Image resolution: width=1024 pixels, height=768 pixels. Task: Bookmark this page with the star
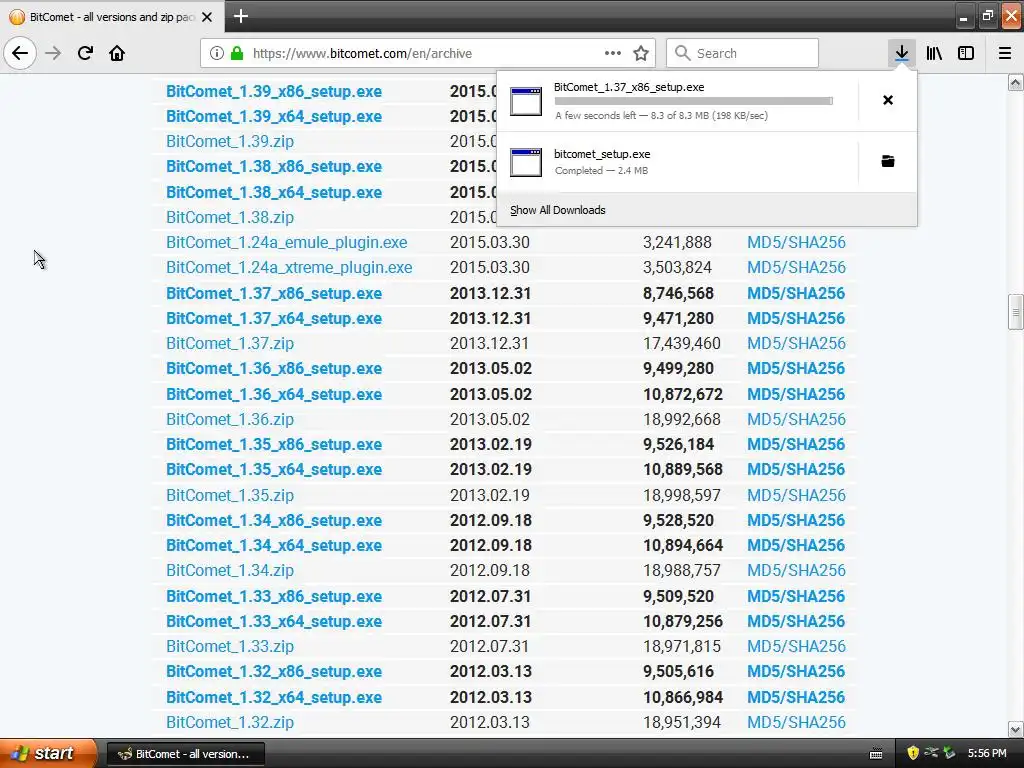(641, 53)
